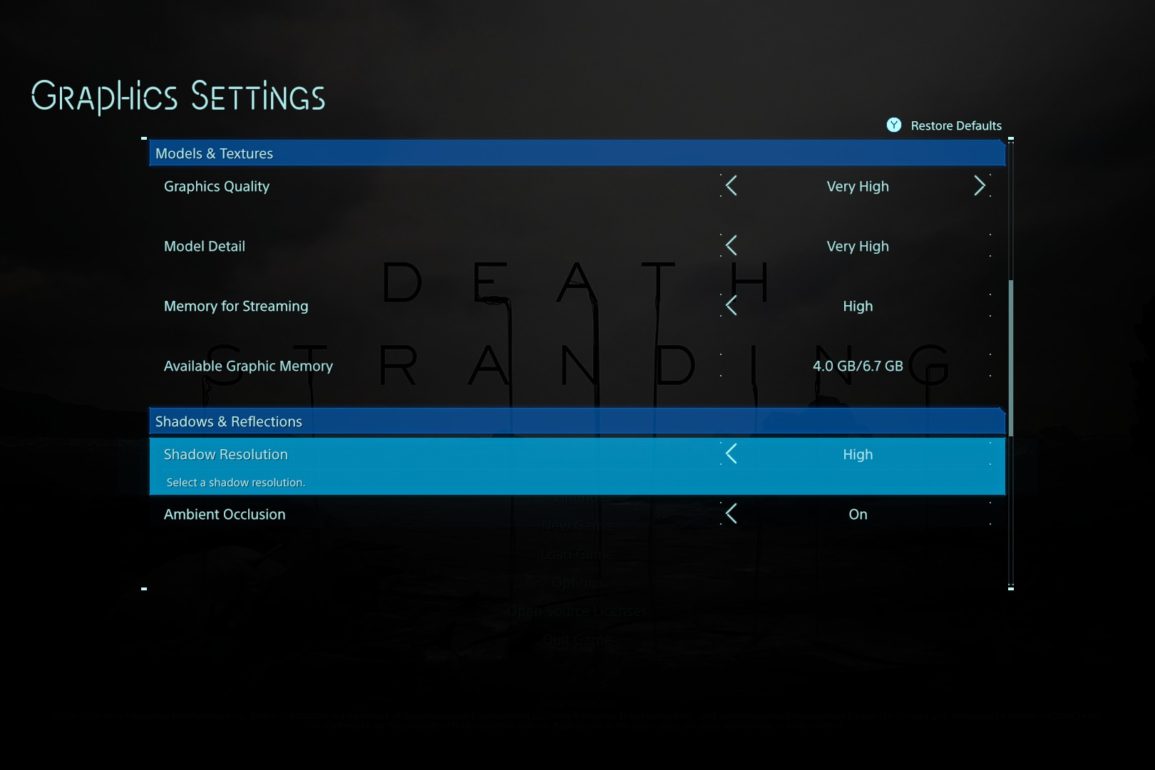Select the Model Detail setting label
This screenshot has height=770, width=1155.
204,246
